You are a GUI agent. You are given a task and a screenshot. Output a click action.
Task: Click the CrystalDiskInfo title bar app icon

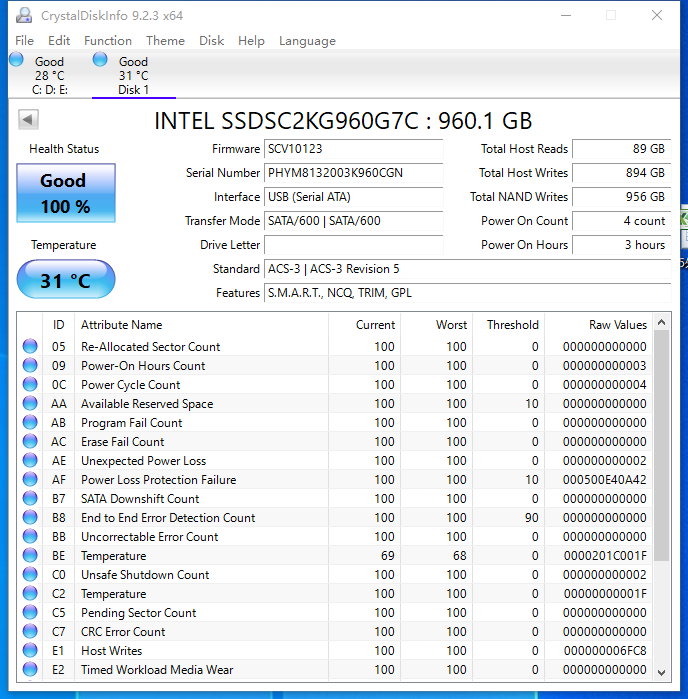[x=24, y=16]
